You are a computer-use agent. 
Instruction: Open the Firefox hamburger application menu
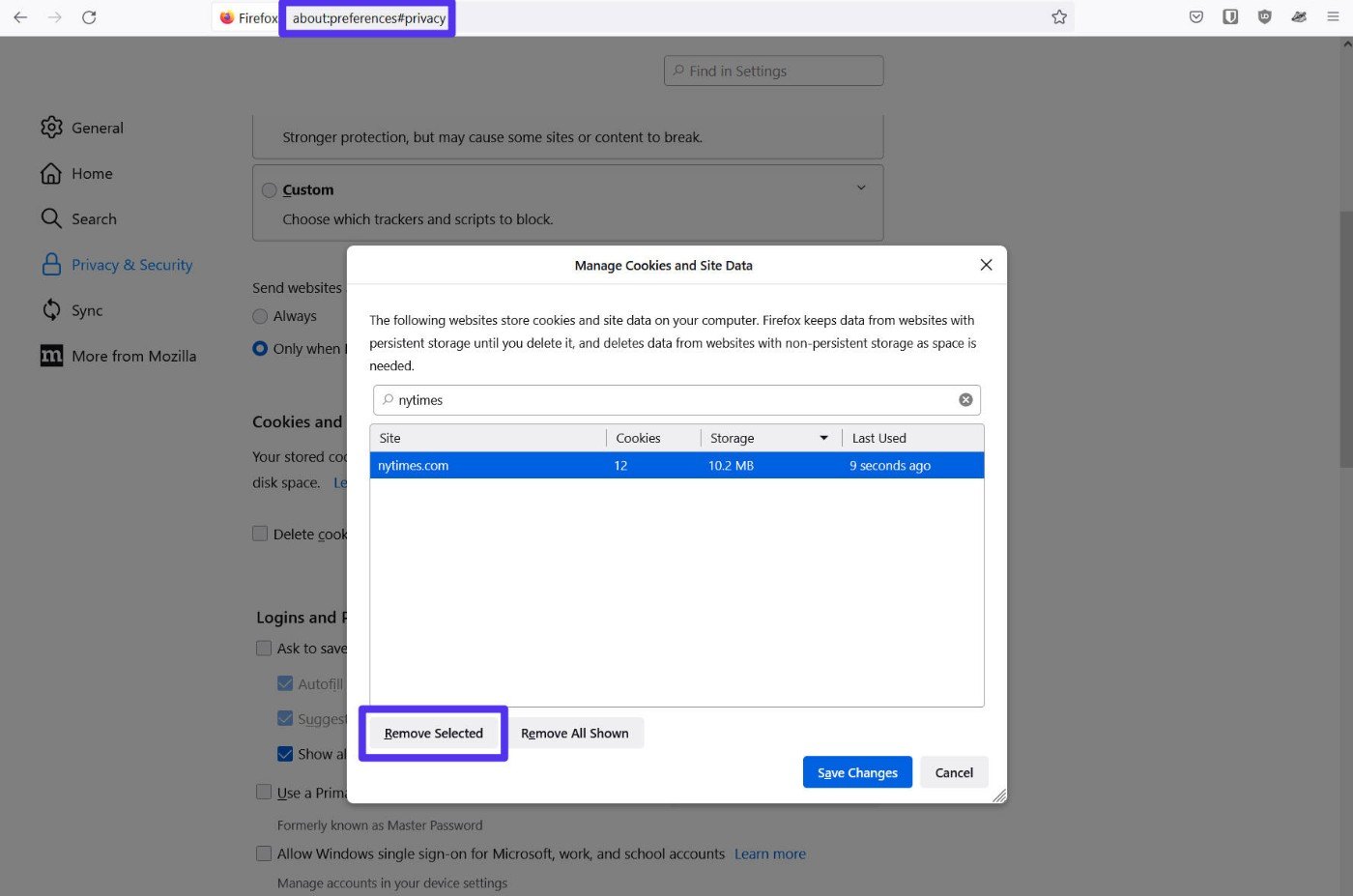(x=1333, y=17)
